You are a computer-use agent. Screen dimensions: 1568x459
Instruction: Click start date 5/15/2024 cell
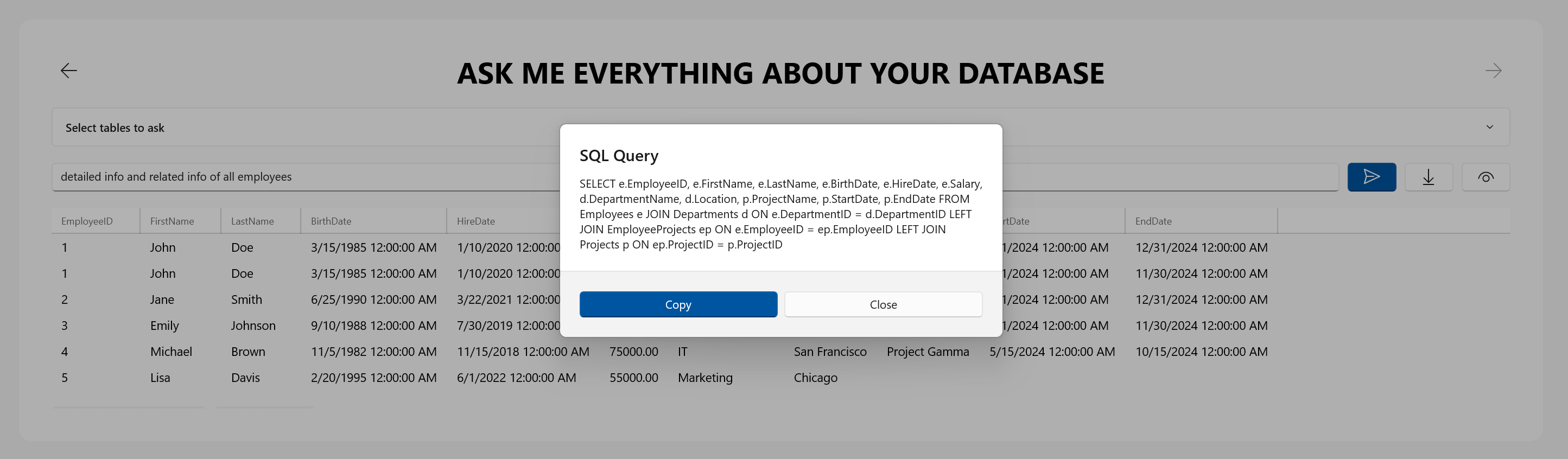(1052, 352)
